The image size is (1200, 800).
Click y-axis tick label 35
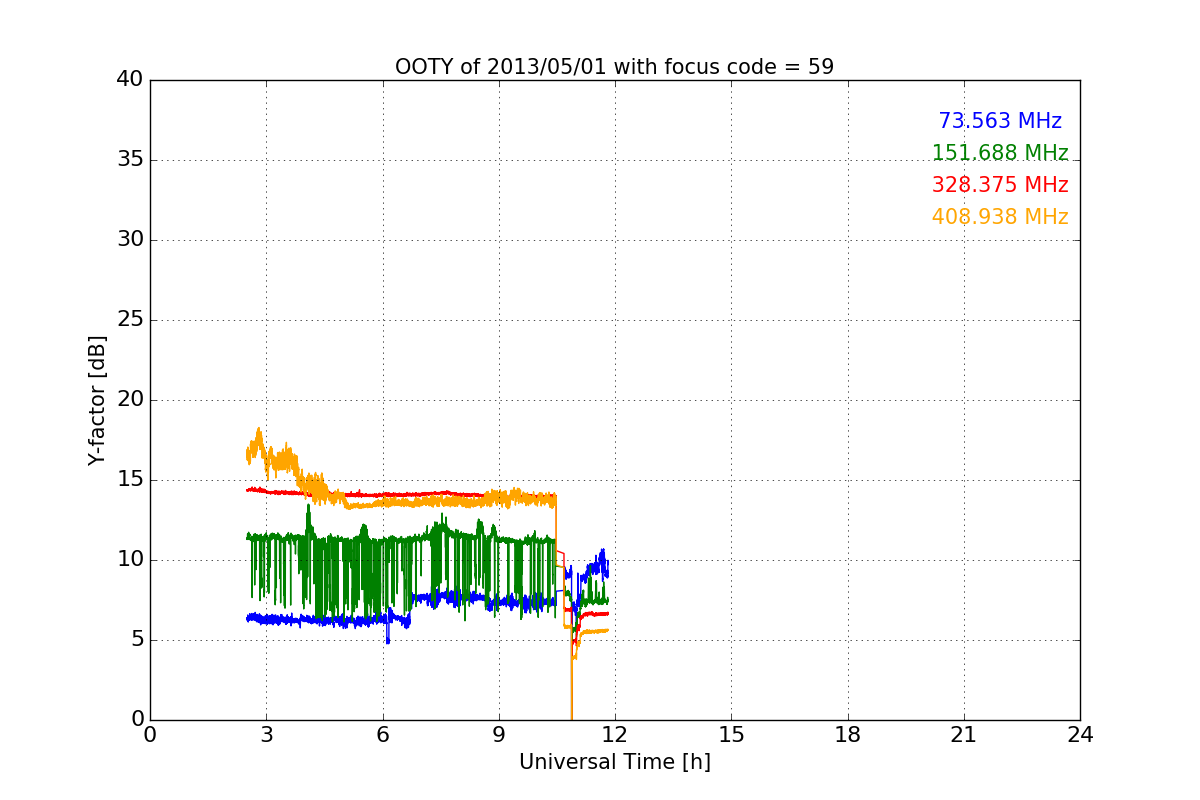tap(130, 160)
